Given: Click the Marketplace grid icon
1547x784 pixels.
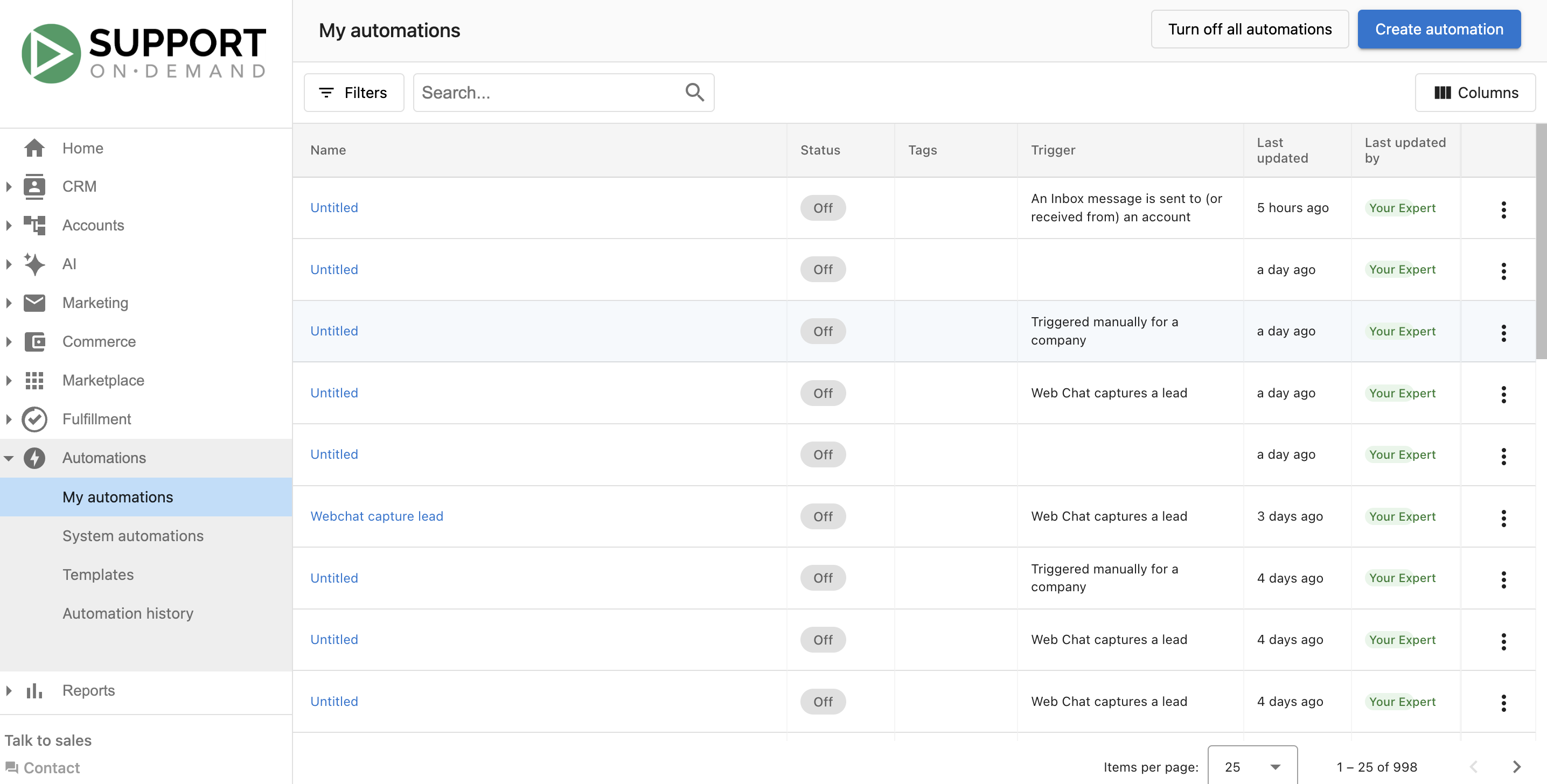Looking at the screenshot, I should pyautogui.click(x=34, y=381).
